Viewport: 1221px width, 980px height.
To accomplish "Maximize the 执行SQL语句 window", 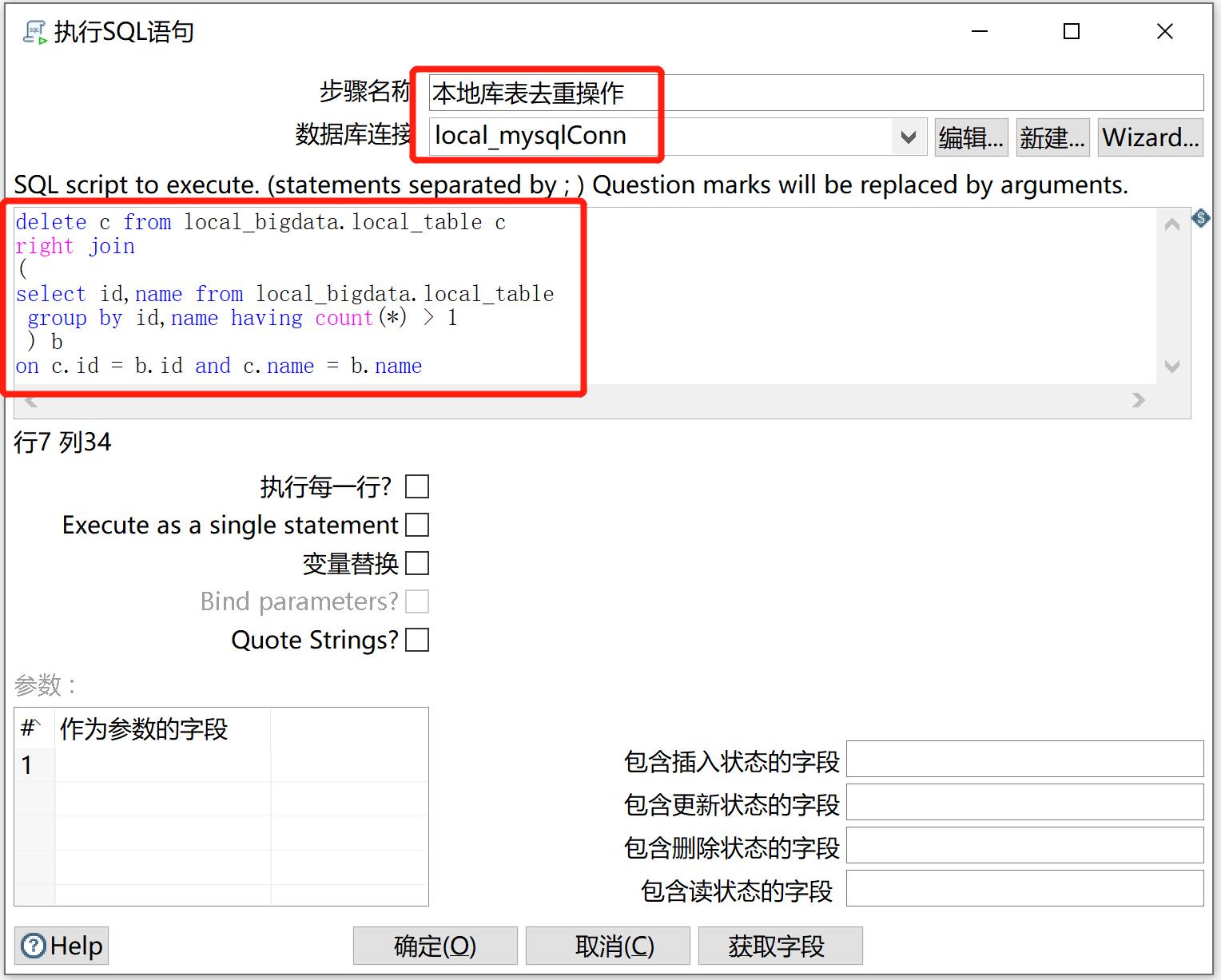I will [x=1072, y=31].
